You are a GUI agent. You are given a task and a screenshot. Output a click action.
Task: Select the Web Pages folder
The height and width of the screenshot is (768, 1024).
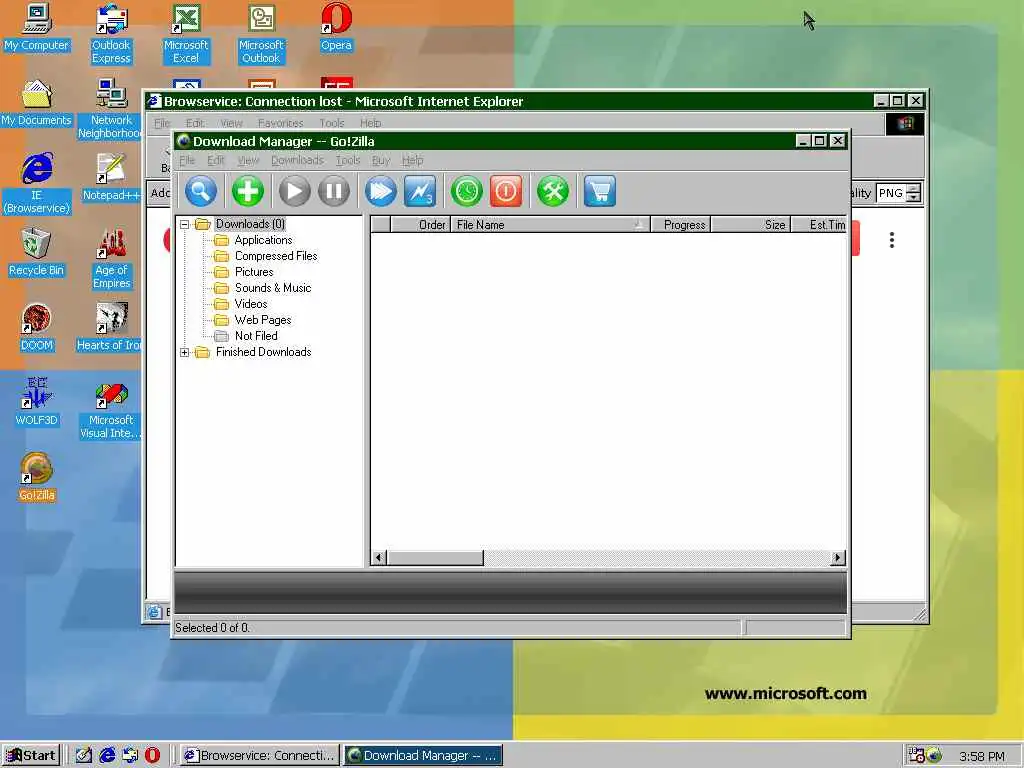tap(263, 320)
